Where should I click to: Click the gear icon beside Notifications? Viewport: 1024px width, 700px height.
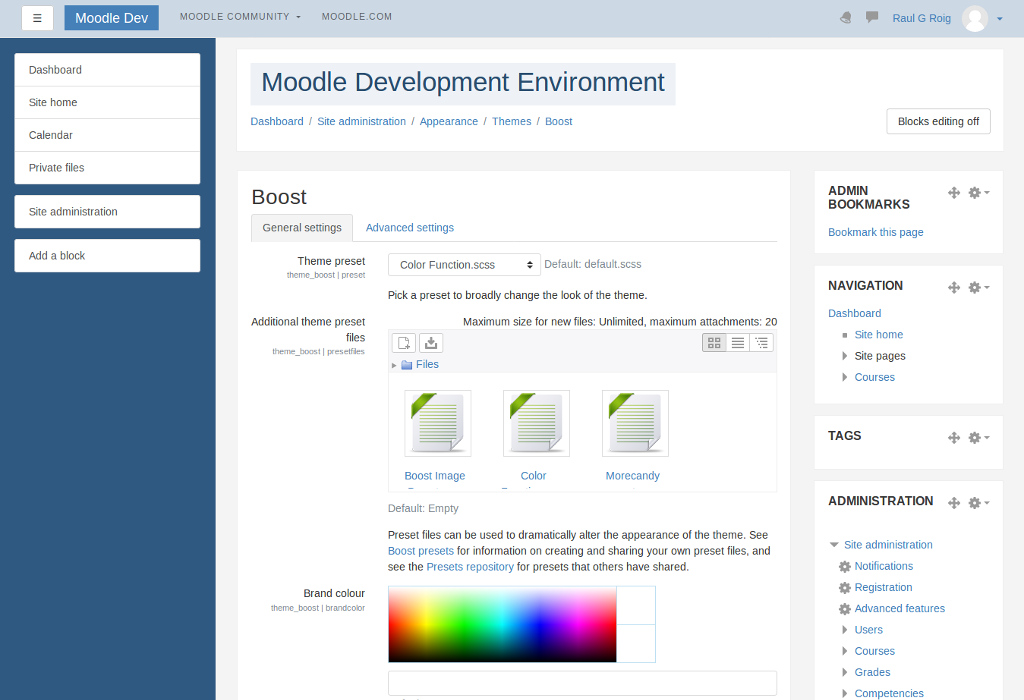844,567
